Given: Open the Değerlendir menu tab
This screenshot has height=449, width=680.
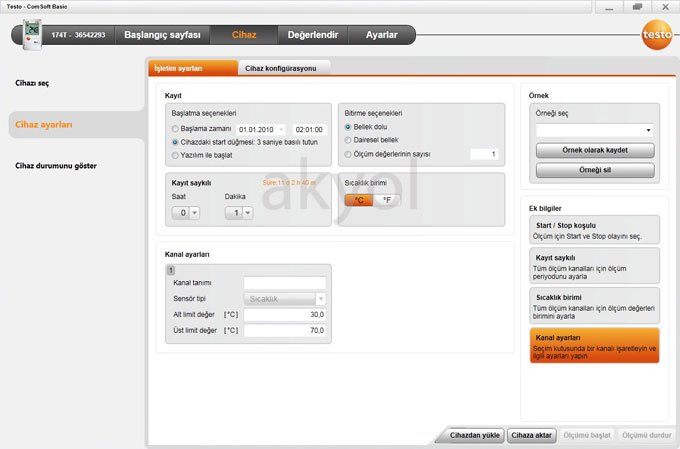Looking at the screenshot, I should (313, 35).
